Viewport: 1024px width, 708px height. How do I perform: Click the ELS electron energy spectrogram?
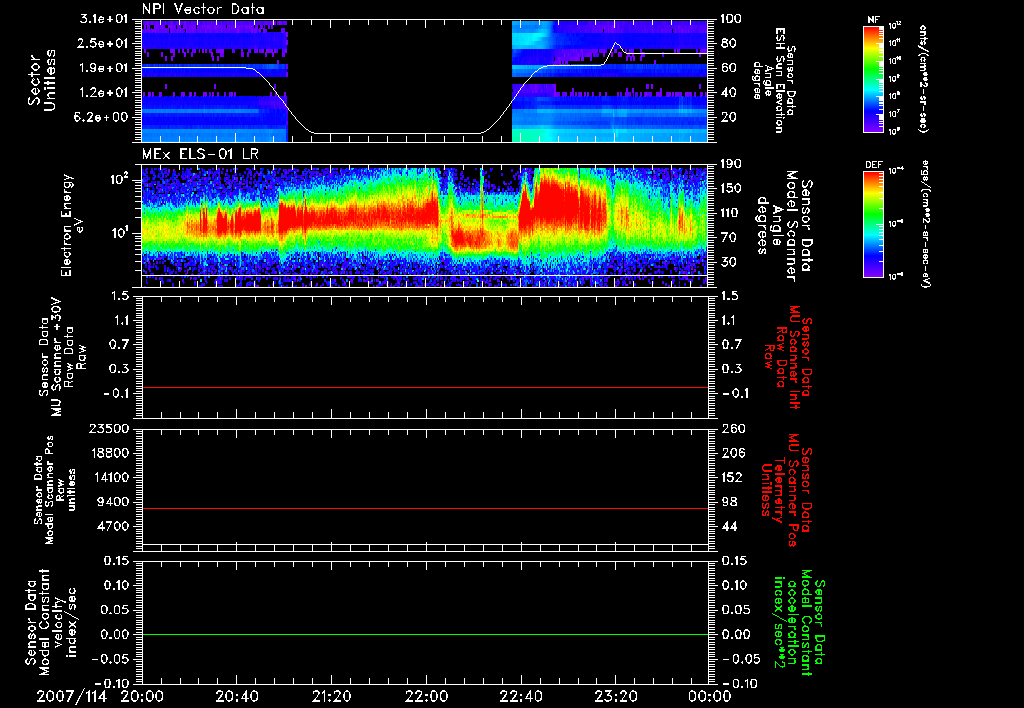424,227
